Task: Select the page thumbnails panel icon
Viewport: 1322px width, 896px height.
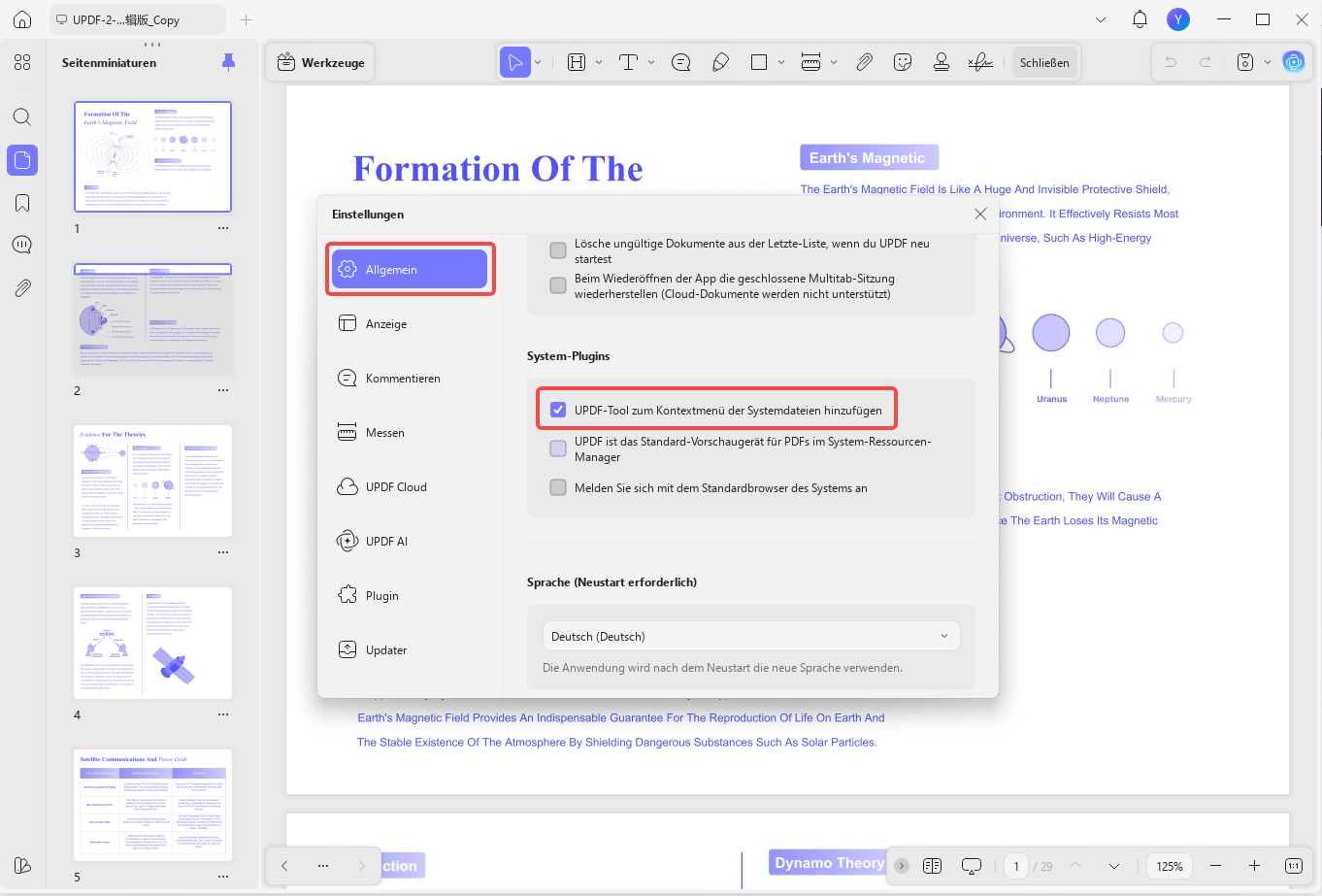Action: coord(22,160)
